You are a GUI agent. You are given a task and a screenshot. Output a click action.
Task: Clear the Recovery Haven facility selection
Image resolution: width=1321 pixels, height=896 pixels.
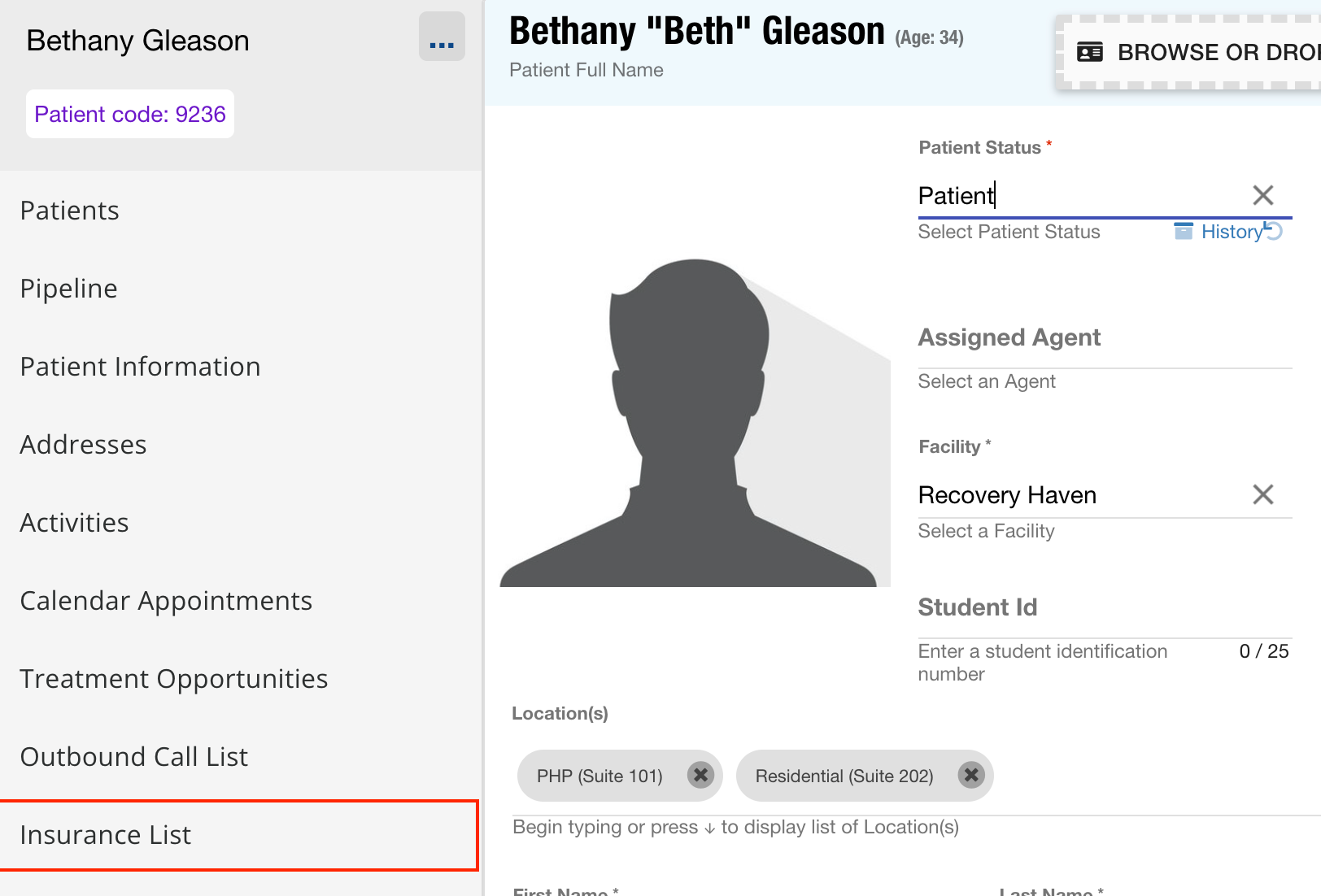coord(1262,494)
